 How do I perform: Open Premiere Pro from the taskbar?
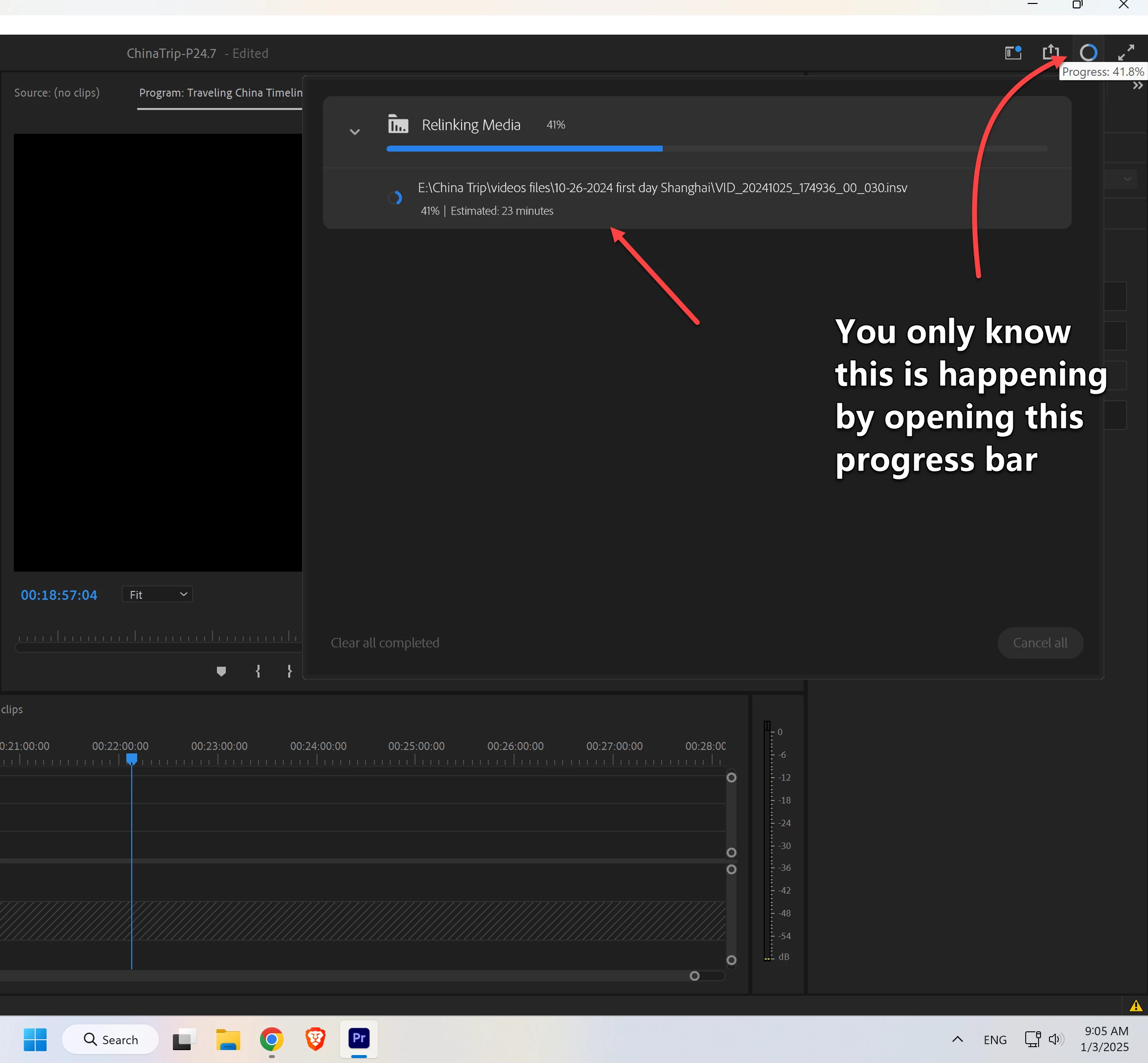coord(359,1039)
